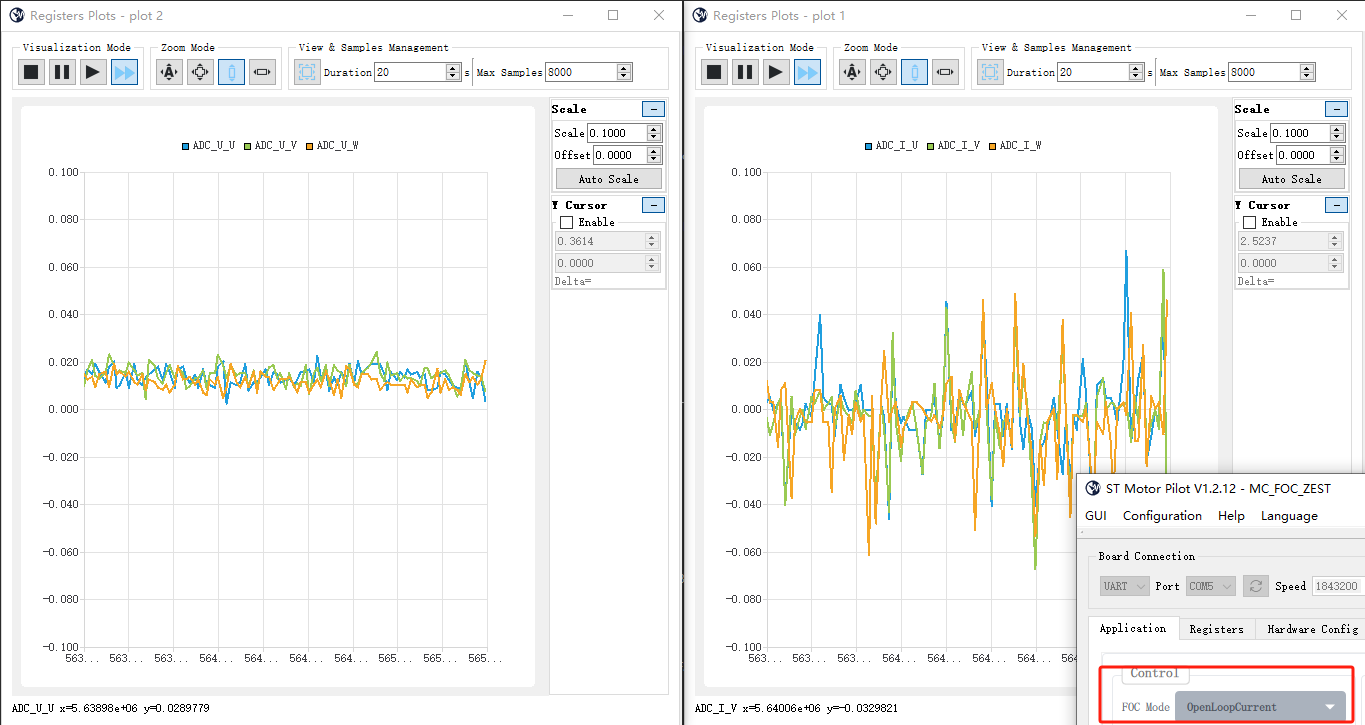Select fast-forward visualization mode in plot 1

pyautogui.click(x=807, y=71)
